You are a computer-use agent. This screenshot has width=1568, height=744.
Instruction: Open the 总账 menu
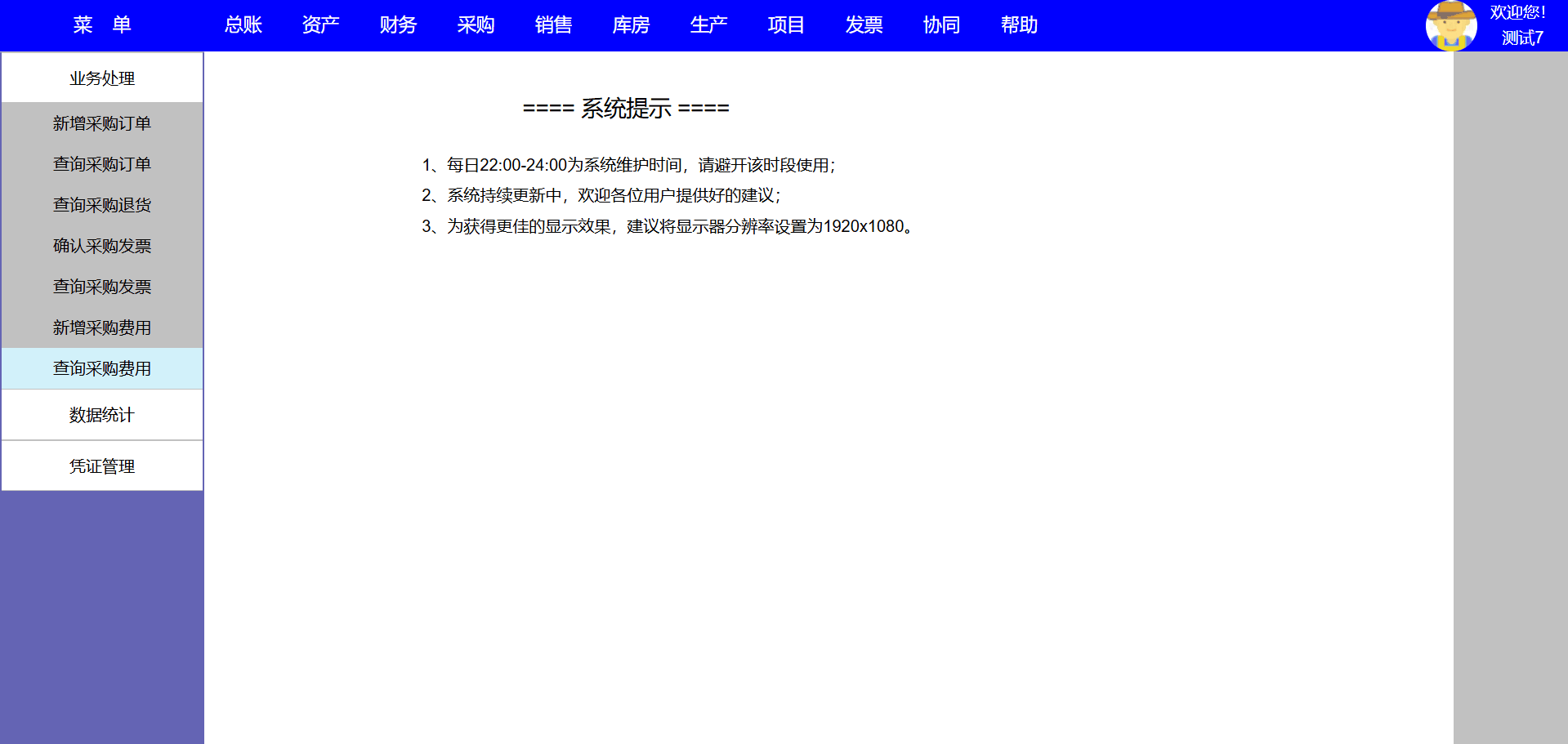point(243,25)
